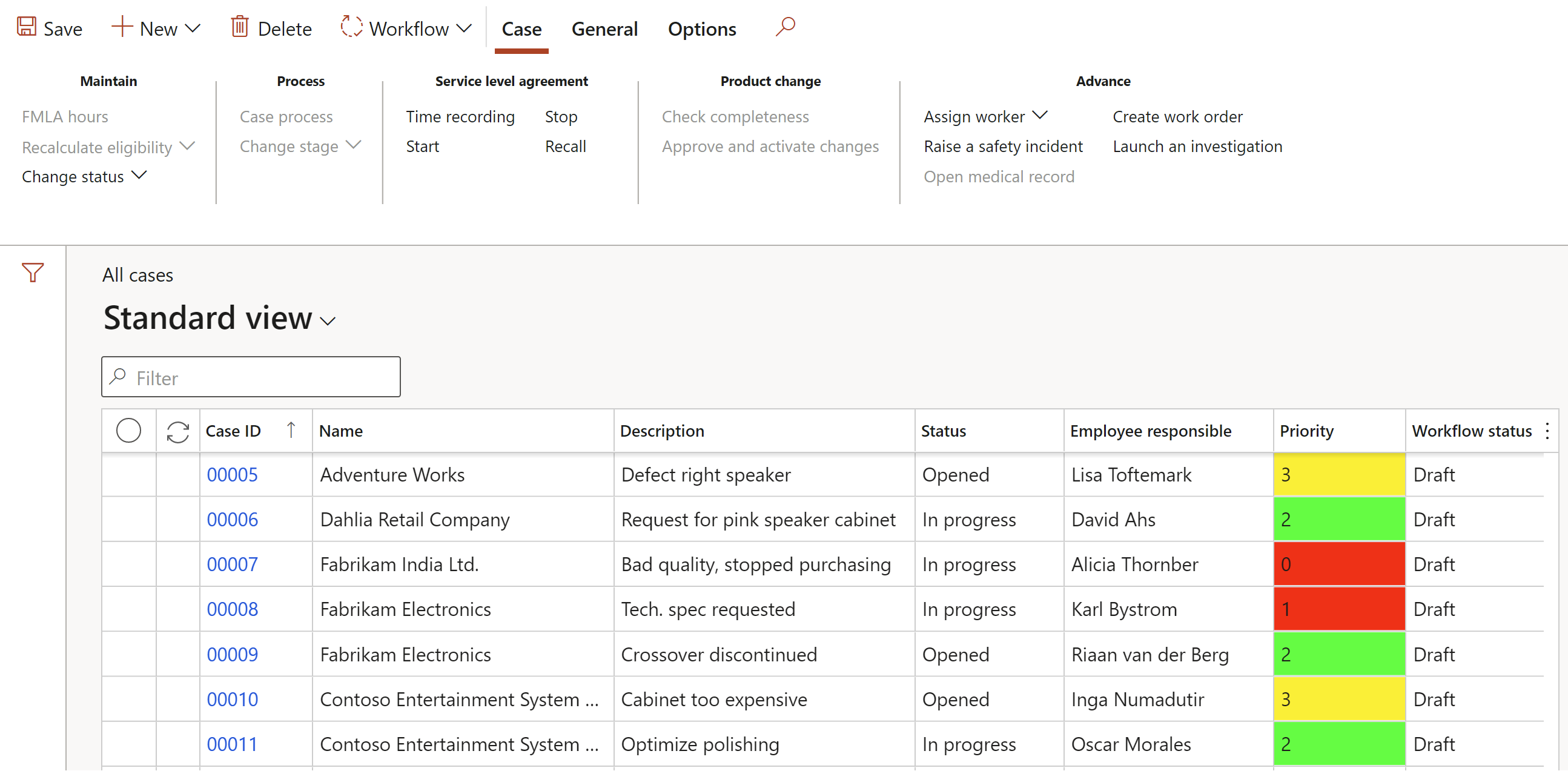Open the Change status dropdown
Screen dimensions: 1568x771
[x=85, y=176]
